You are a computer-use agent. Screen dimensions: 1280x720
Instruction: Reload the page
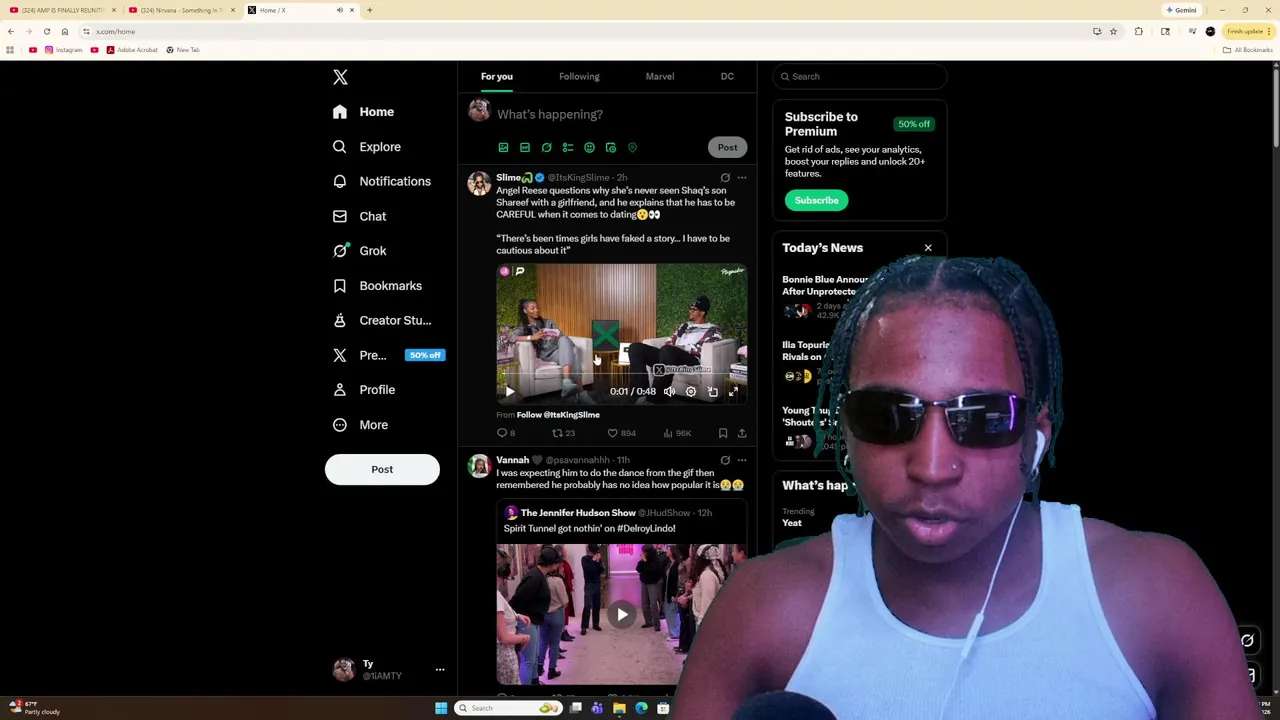(46, 32)
